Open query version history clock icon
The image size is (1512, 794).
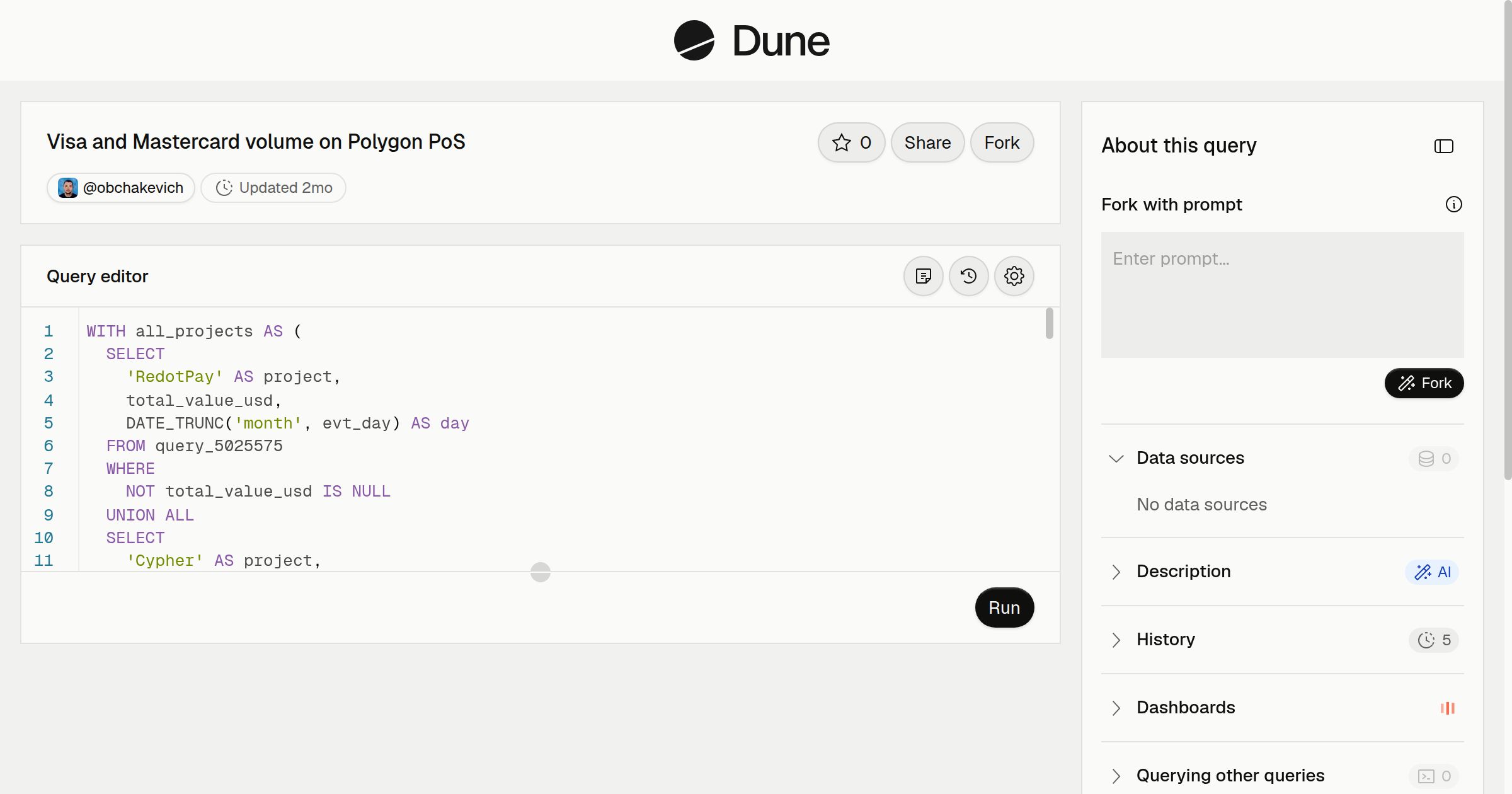tap(968, 276)
